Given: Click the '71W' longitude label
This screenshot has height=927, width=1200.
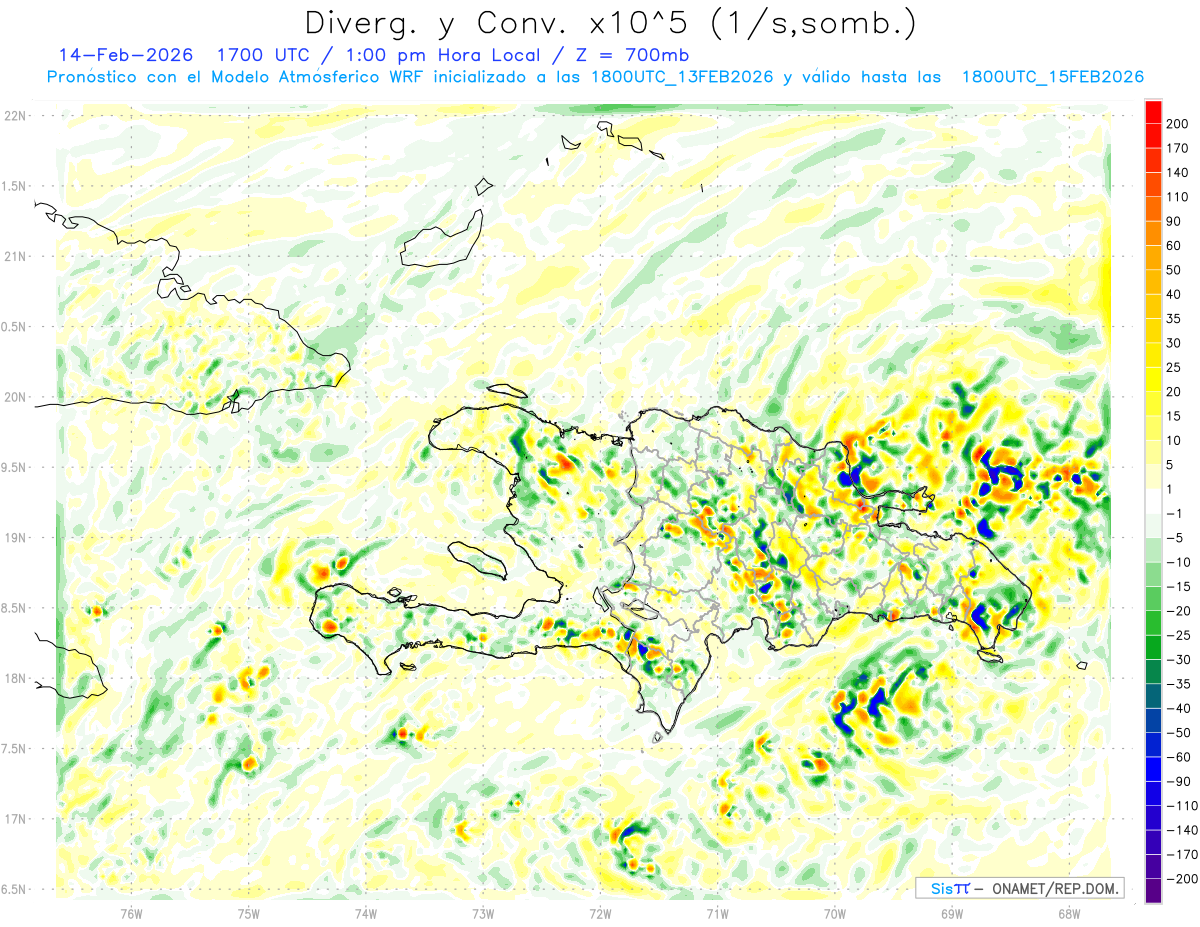Looking at the screenshot, I should pos(717,913).
